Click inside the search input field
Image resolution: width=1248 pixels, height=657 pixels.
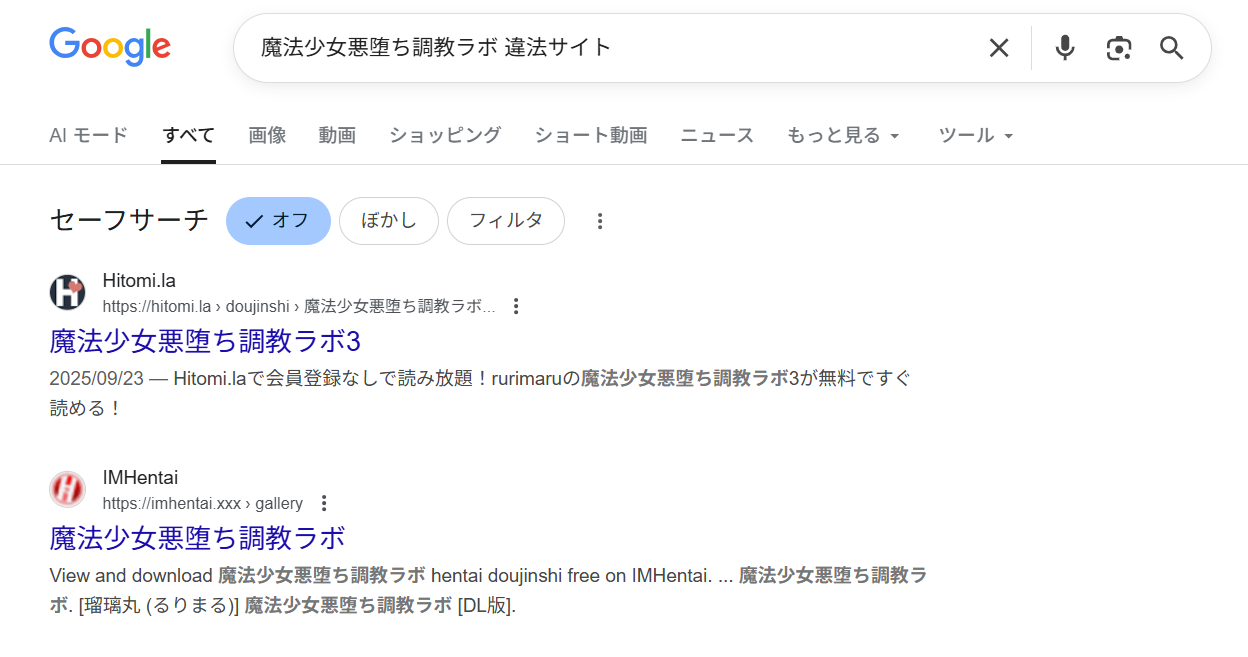point(600,47)
